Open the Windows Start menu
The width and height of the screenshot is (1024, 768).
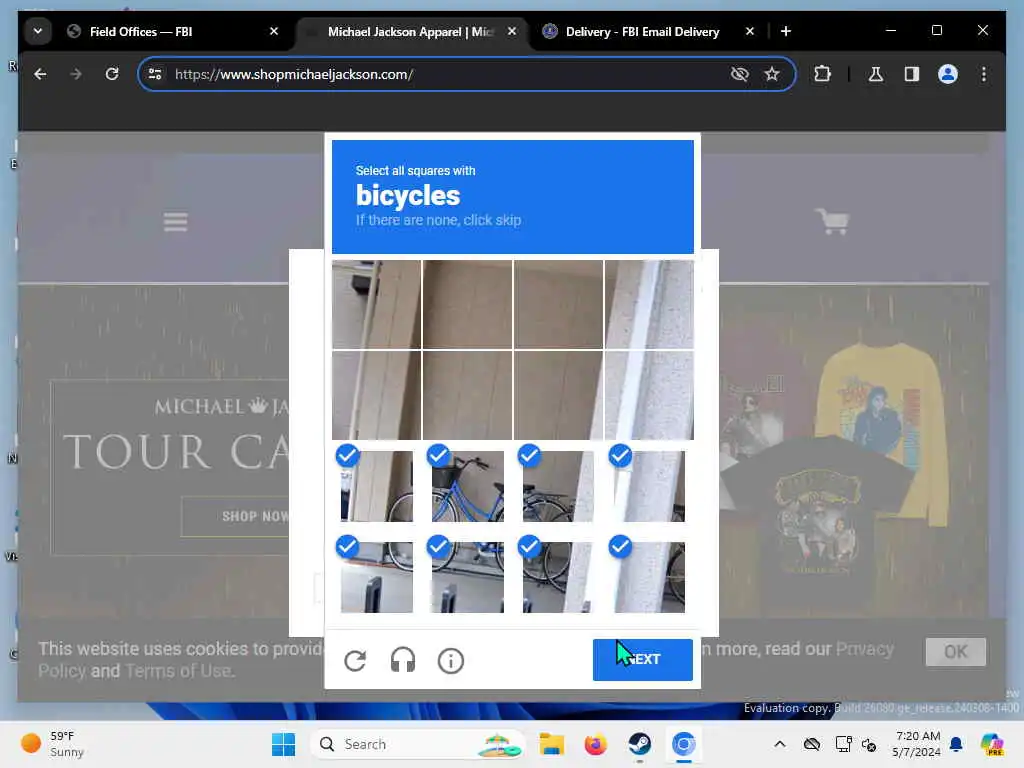pos(283,744)
